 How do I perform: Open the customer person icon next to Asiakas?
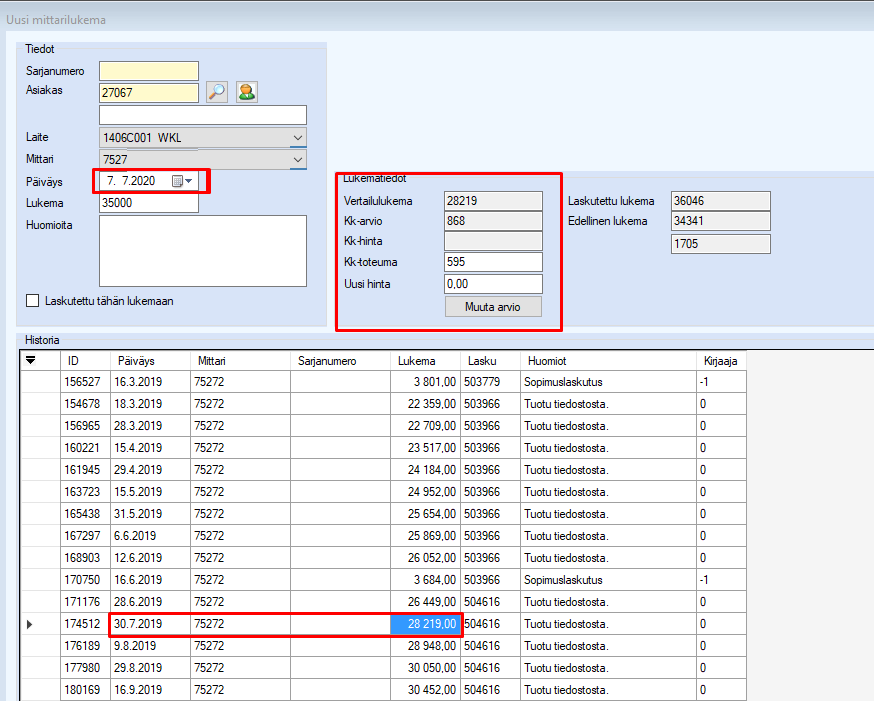(x=246, y=92)
